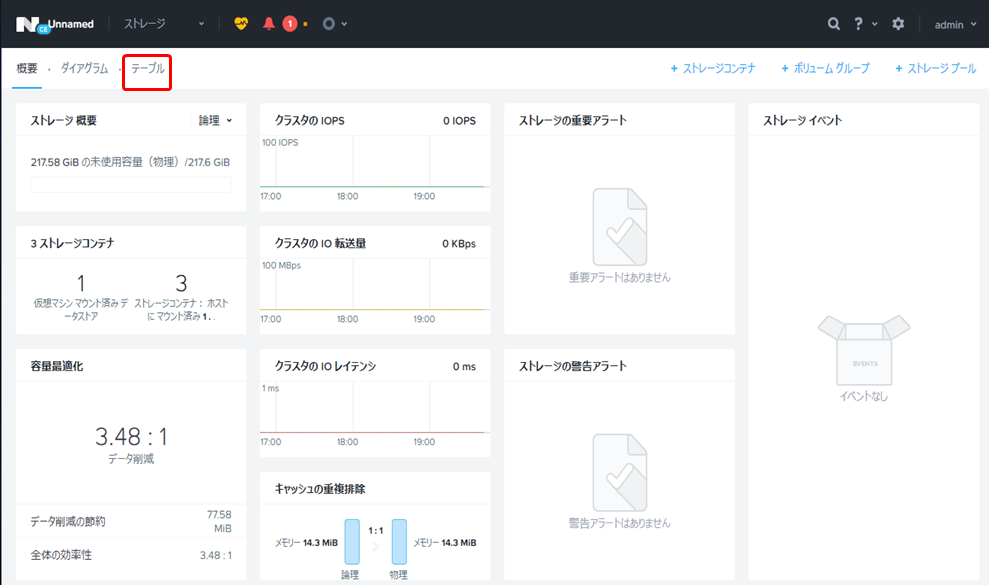Switch to the ダイアグラム tab
This screenshot has height=585, width=989.
[85, 68]
